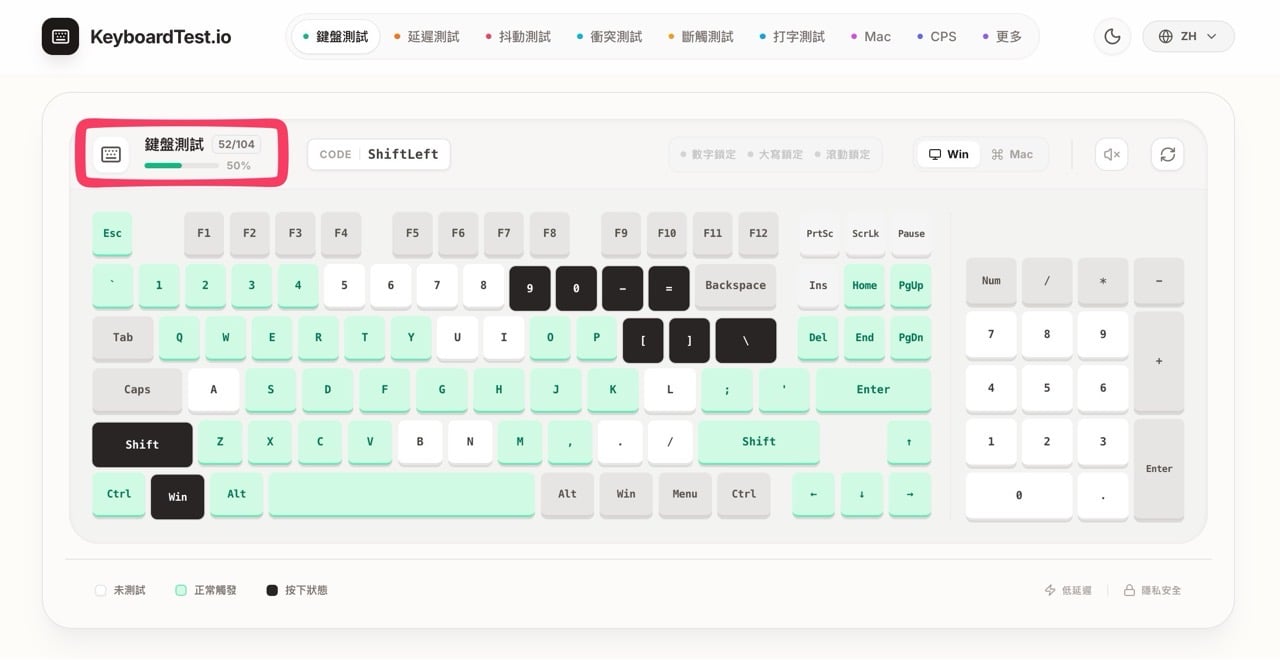Viewport: 1280px width, 660px height.
Task: Mute the key press sound
Action: click(1111, 154)
